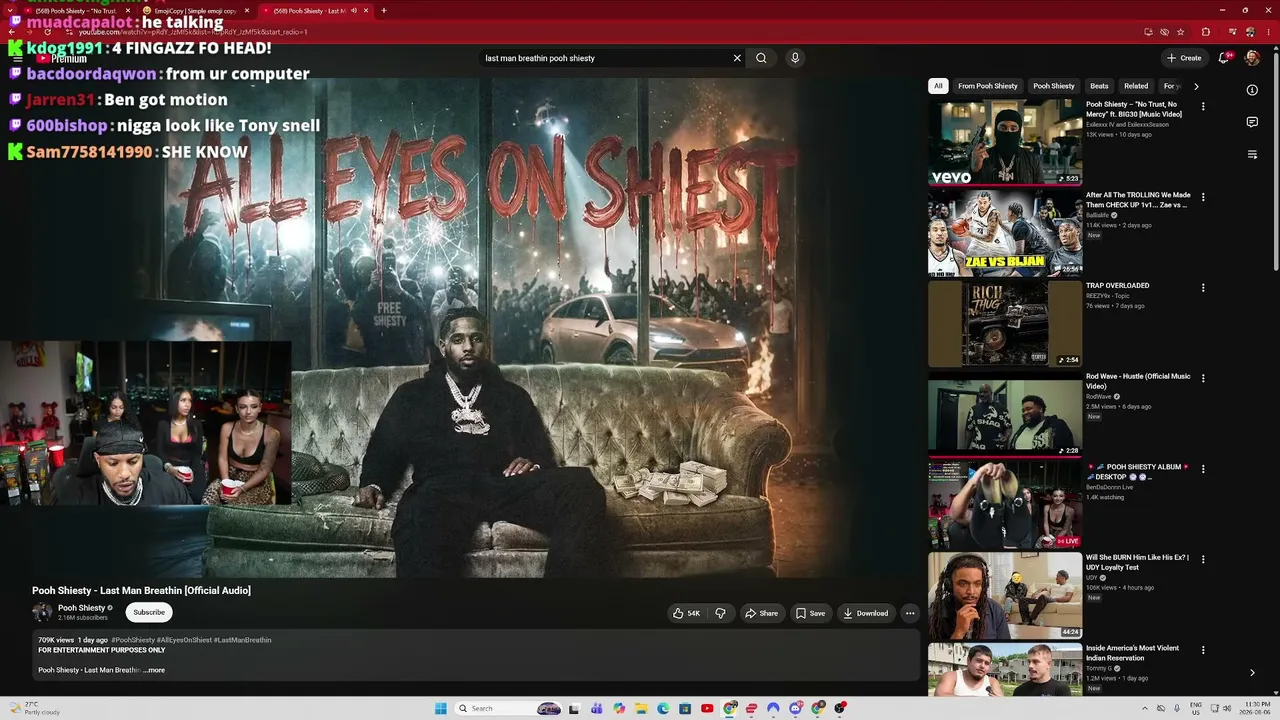Open options for Rod Wave Hustle video

coord(1203,378)
